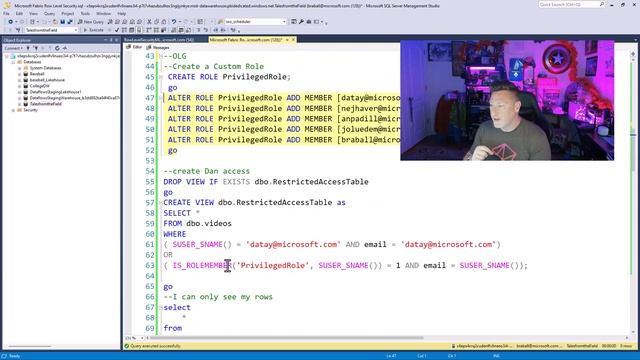
Task: Click 'dbo.RestrictedAccessTable' on line 55
Action: 311,182
